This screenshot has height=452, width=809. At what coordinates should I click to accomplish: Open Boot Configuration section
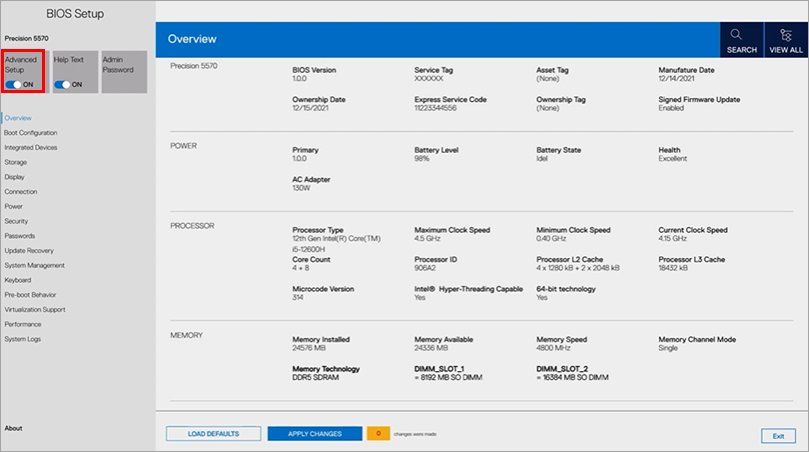(x=30, y=133)
